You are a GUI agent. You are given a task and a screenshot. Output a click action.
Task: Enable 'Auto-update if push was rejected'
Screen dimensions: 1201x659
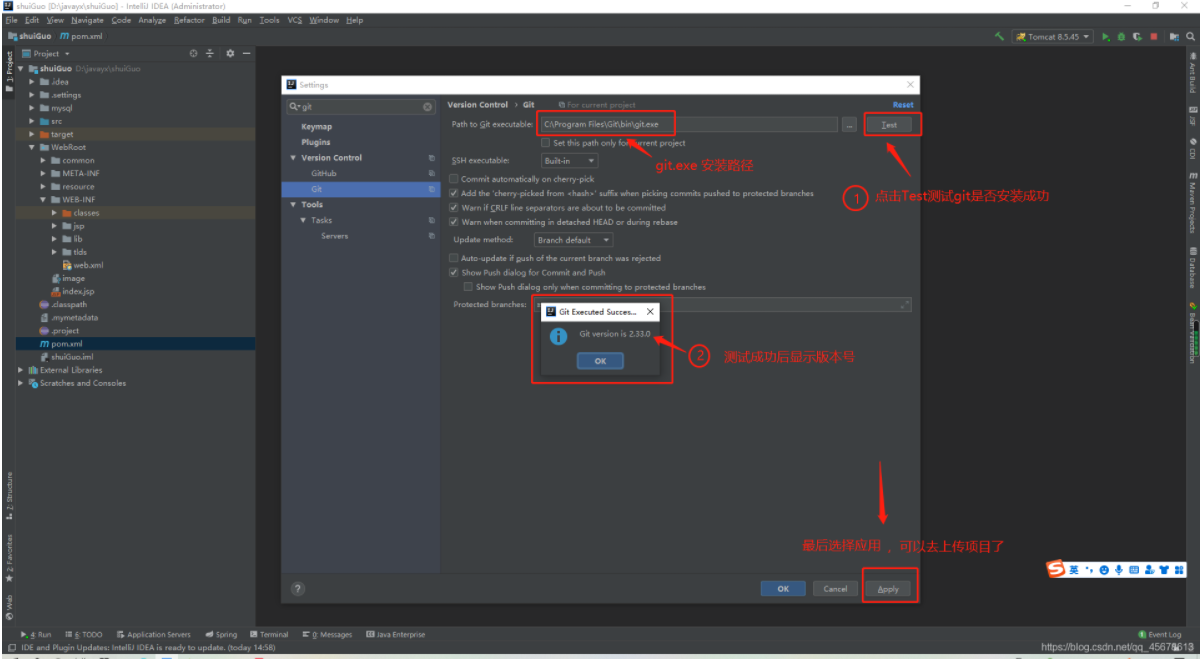[454, 258]
